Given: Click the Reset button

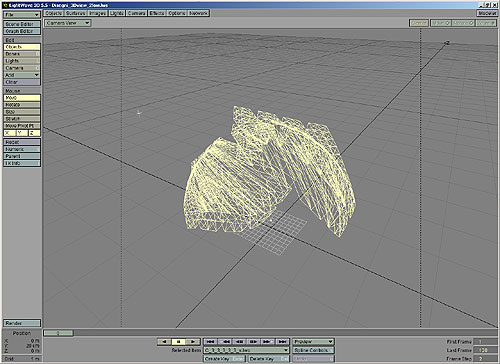Looking at the screenshot, I should (x=22, y=142).
